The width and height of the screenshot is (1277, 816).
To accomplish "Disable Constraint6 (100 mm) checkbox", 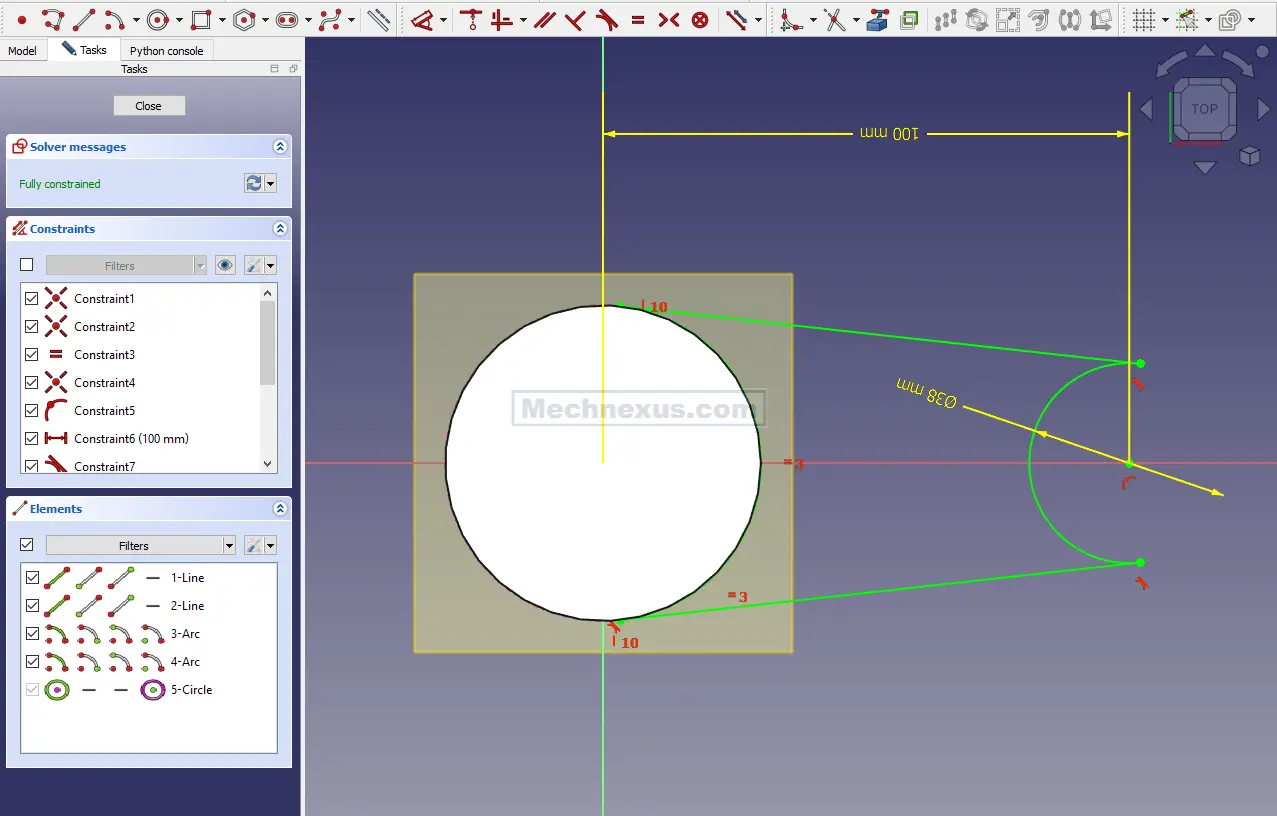I will click(31, 439).
